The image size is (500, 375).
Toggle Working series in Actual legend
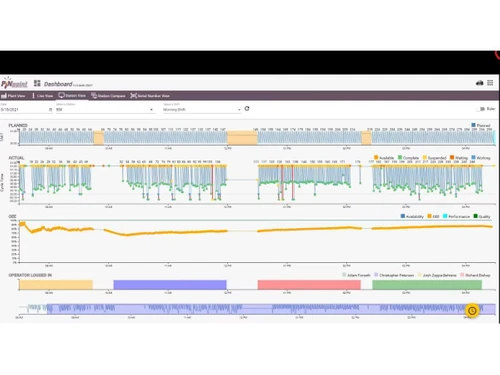(x=481, y=157)
